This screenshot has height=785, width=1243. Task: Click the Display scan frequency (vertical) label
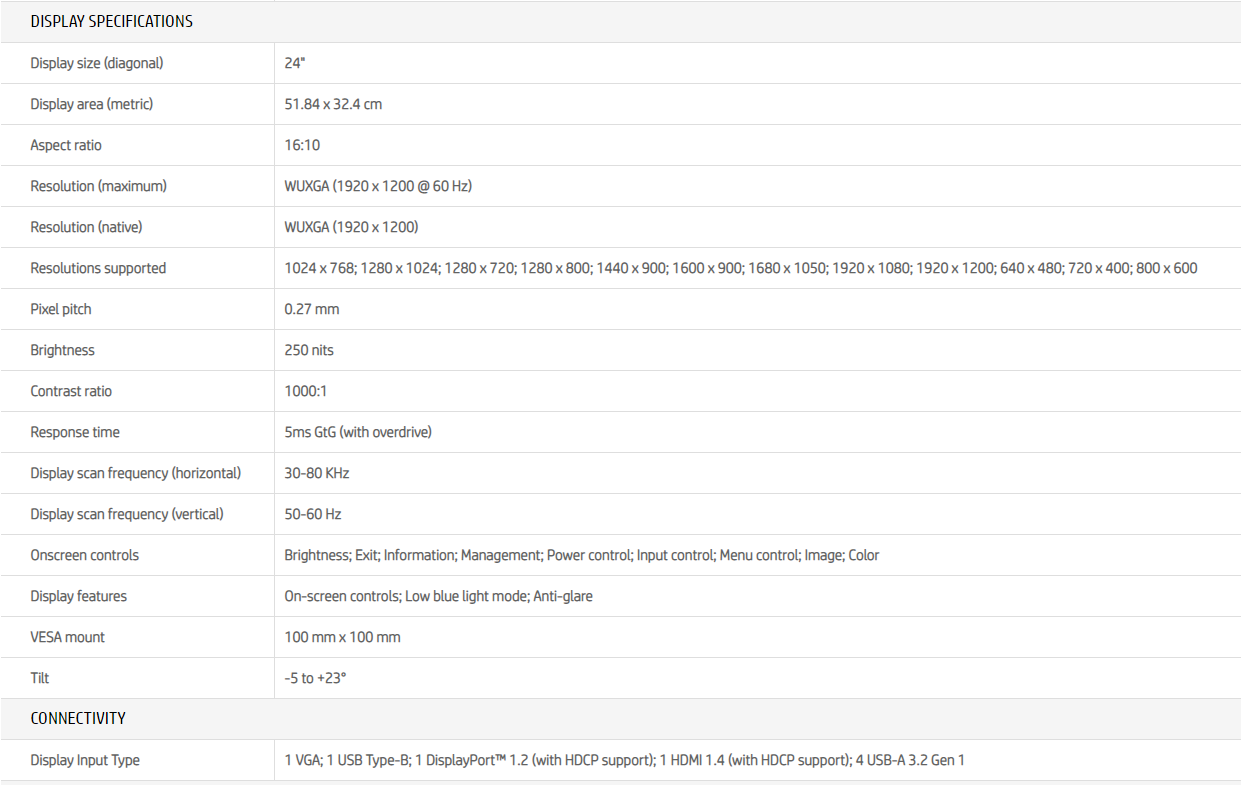pos(127,514)
